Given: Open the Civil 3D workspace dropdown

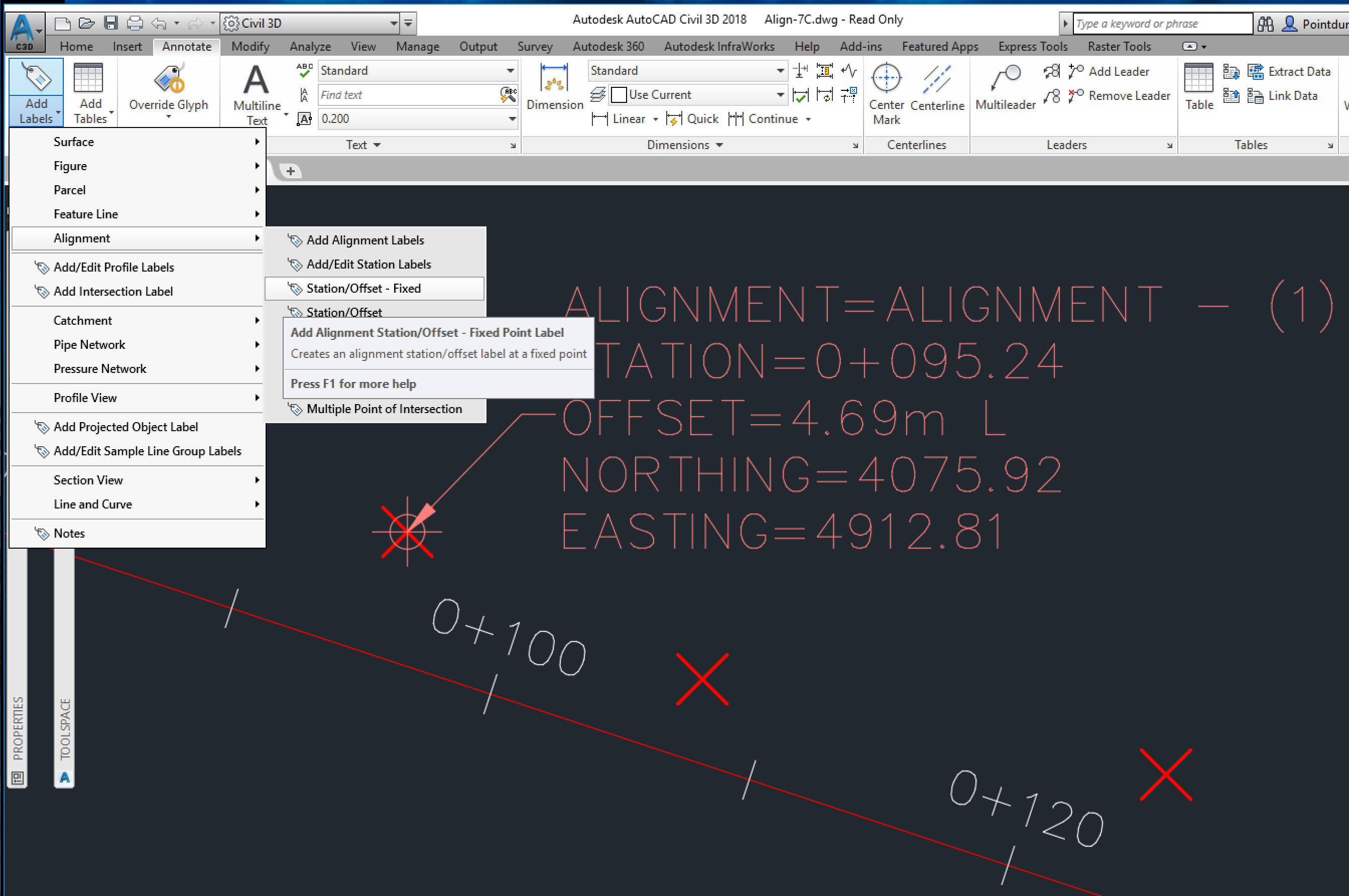Looking at the screenshot, I should click(394, 24).
